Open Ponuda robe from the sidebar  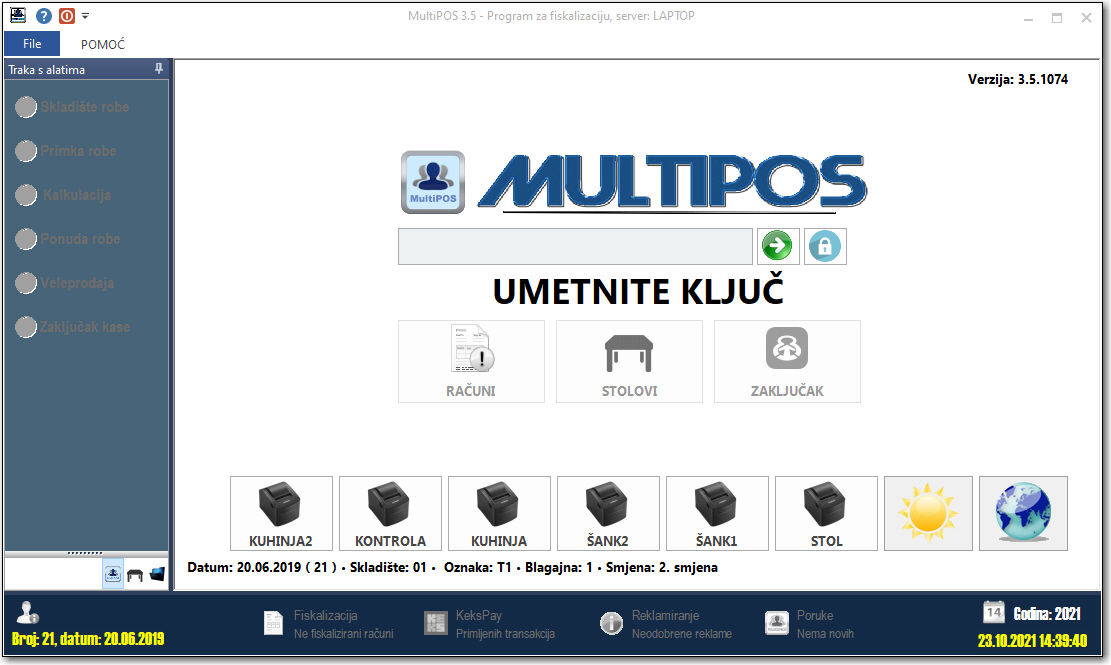(x=68, y=239)
